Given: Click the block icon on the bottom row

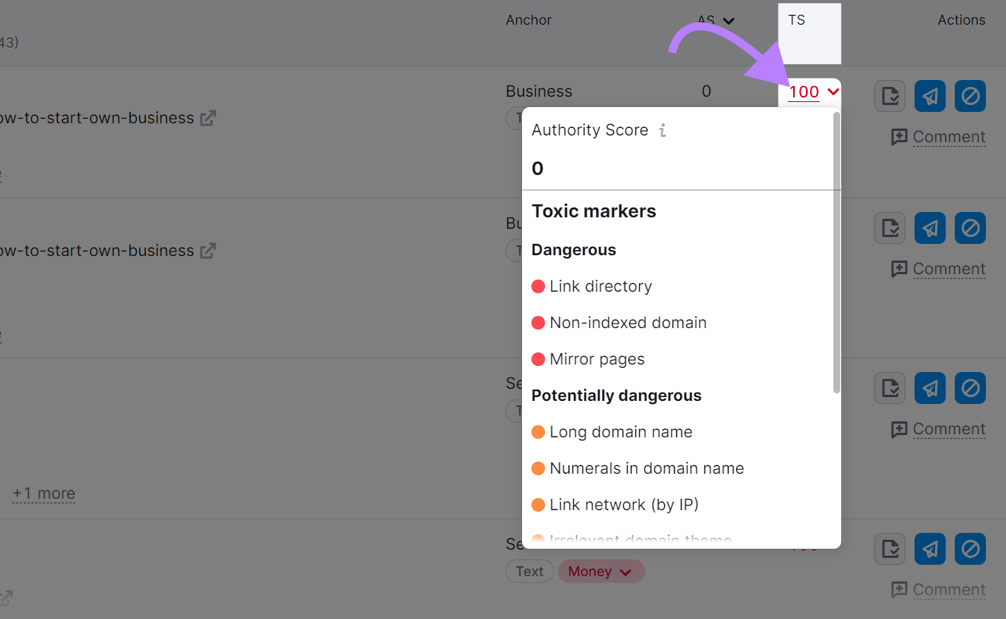Looking at the screenshot, I should [x=969, y=548].
